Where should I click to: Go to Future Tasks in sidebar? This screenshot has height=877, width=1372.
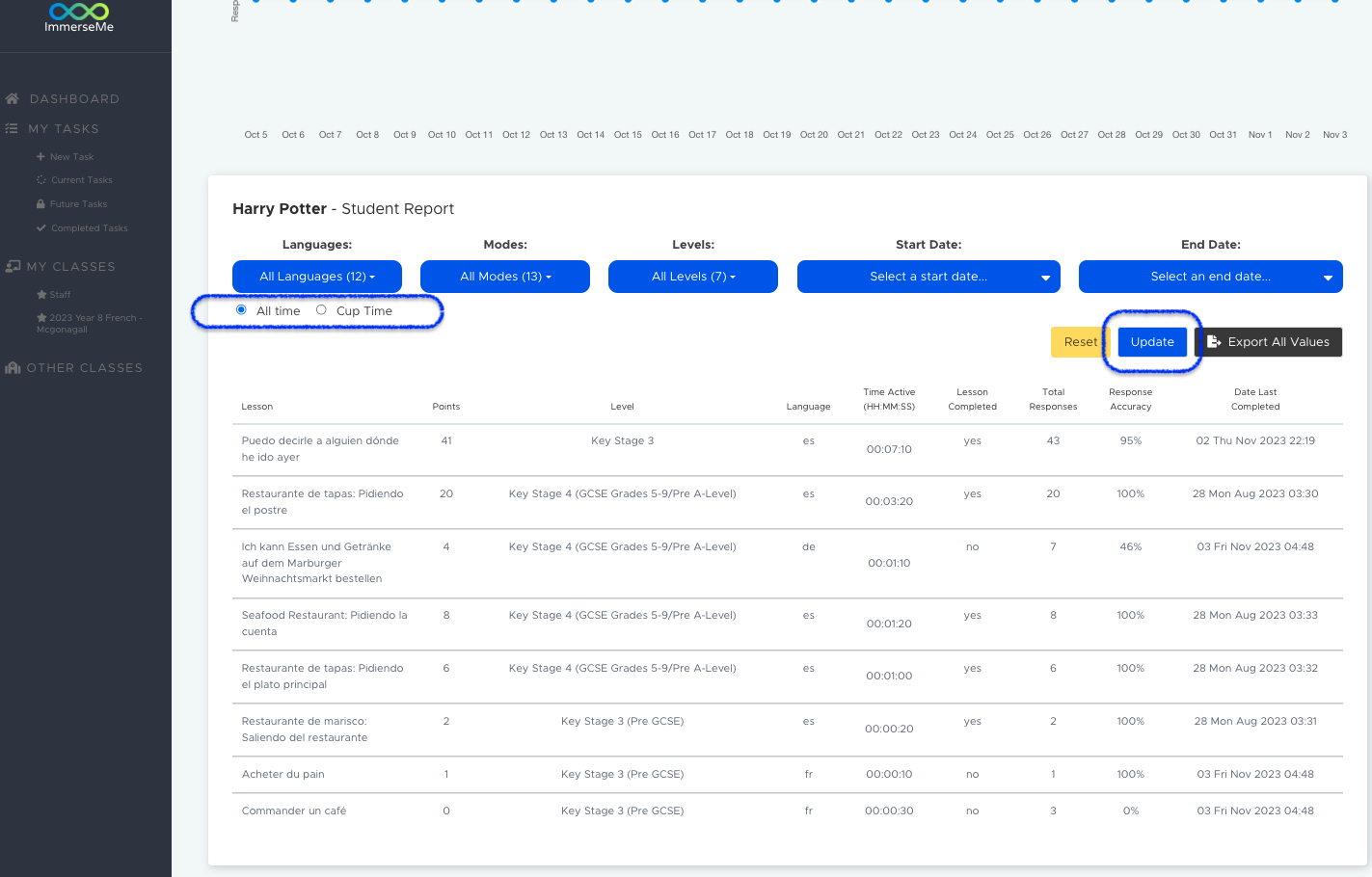tap(79, 204)
